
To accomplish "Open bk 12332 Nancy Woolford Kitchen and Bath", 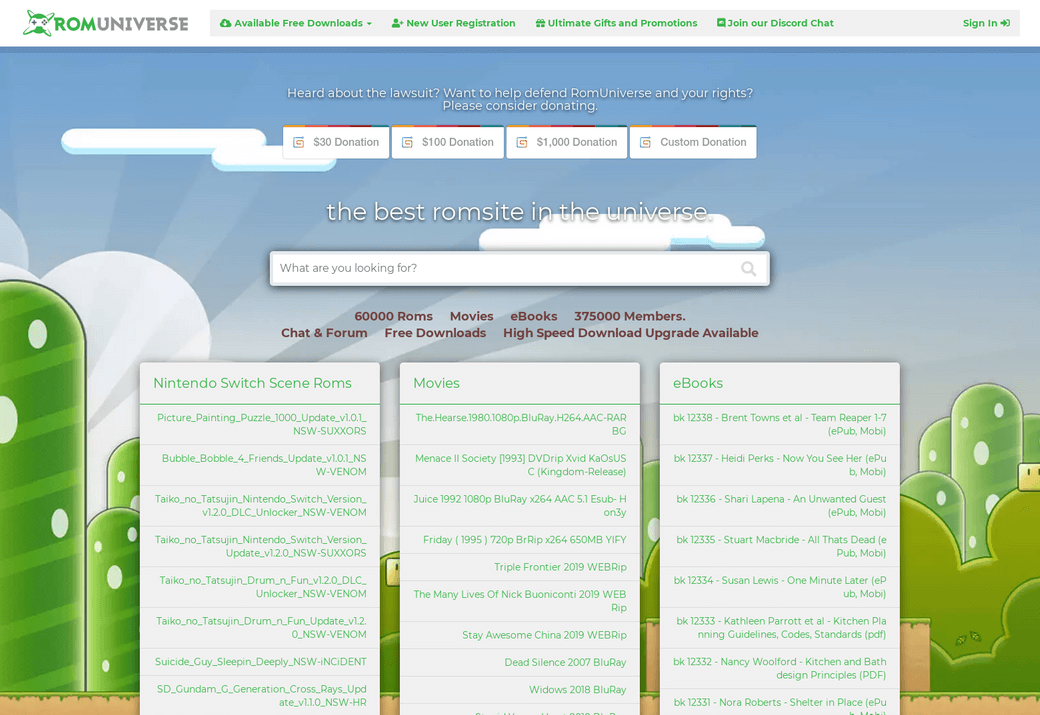I will click(x=780, y=668).
